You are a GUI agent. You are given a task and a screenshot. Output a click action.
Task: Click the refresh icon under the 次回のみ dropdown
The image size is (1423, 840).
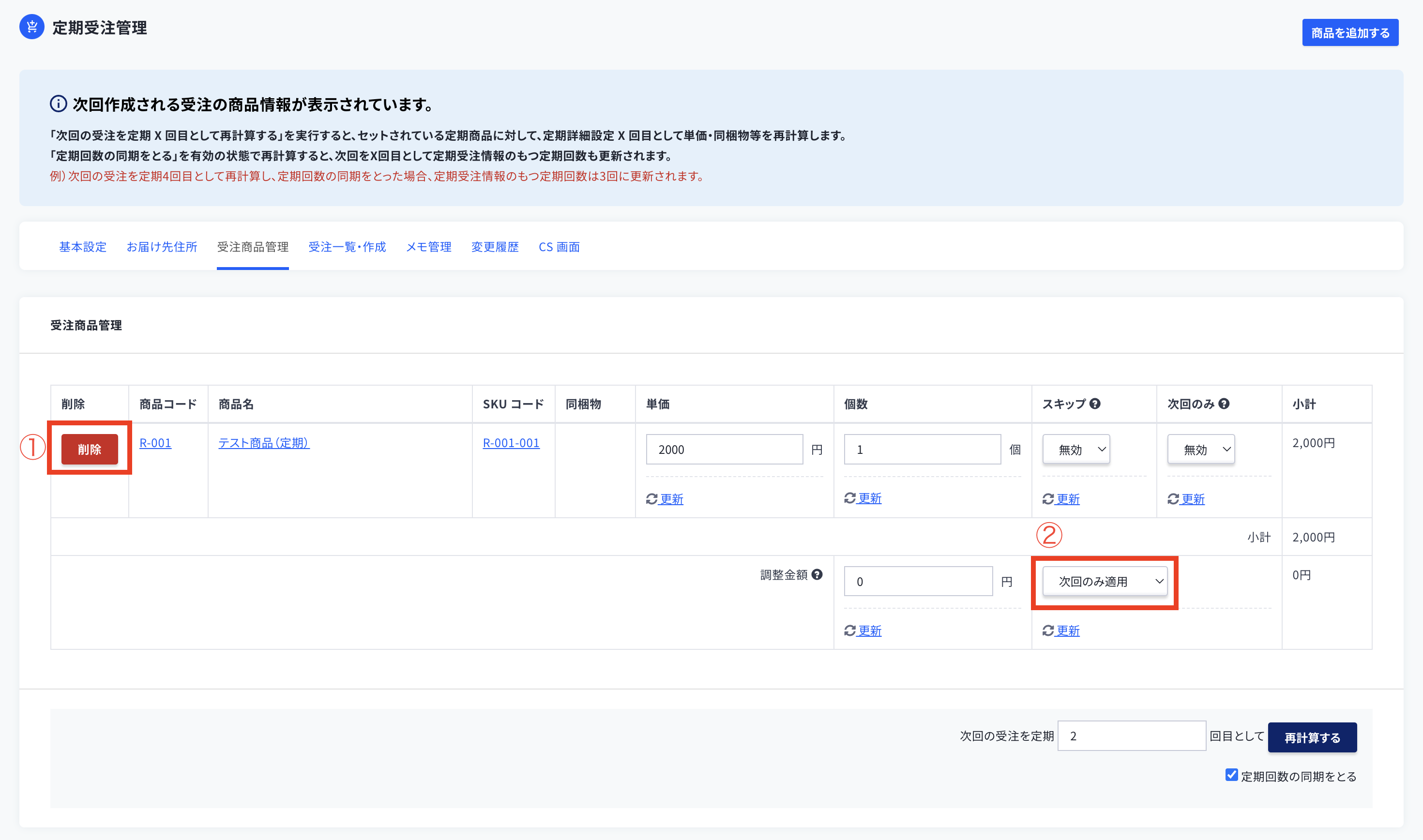click(x=1173, y=499)
